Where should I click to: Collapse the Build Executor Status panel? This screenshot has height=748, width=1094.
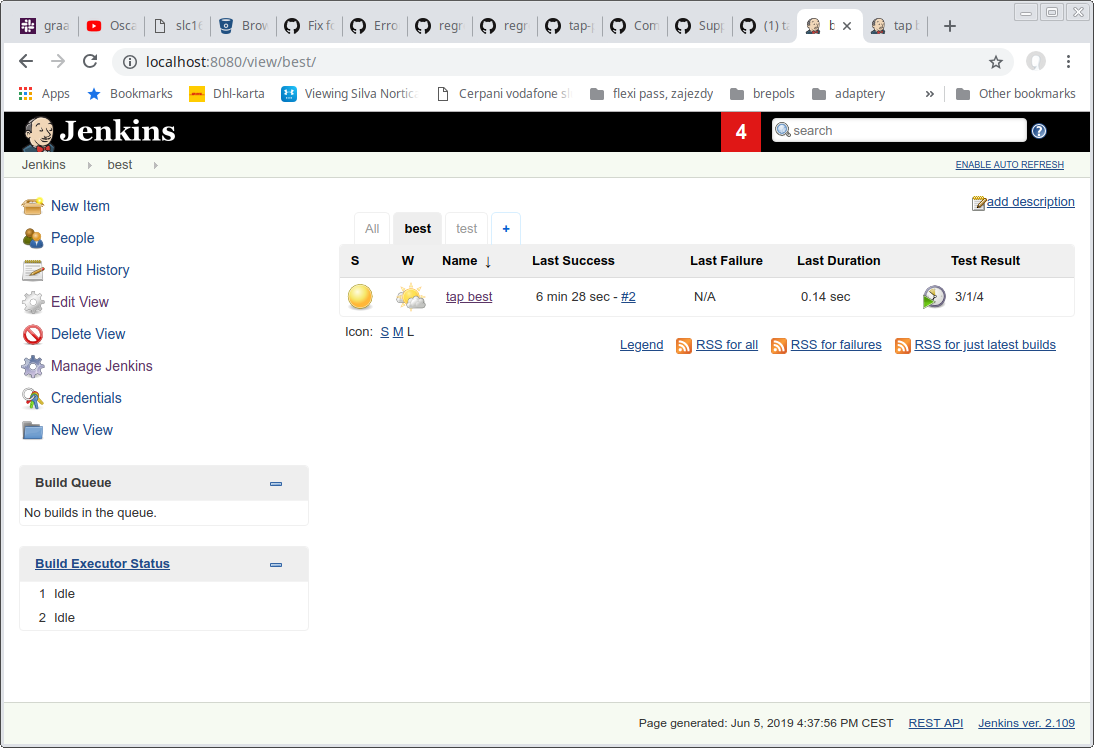276,564
